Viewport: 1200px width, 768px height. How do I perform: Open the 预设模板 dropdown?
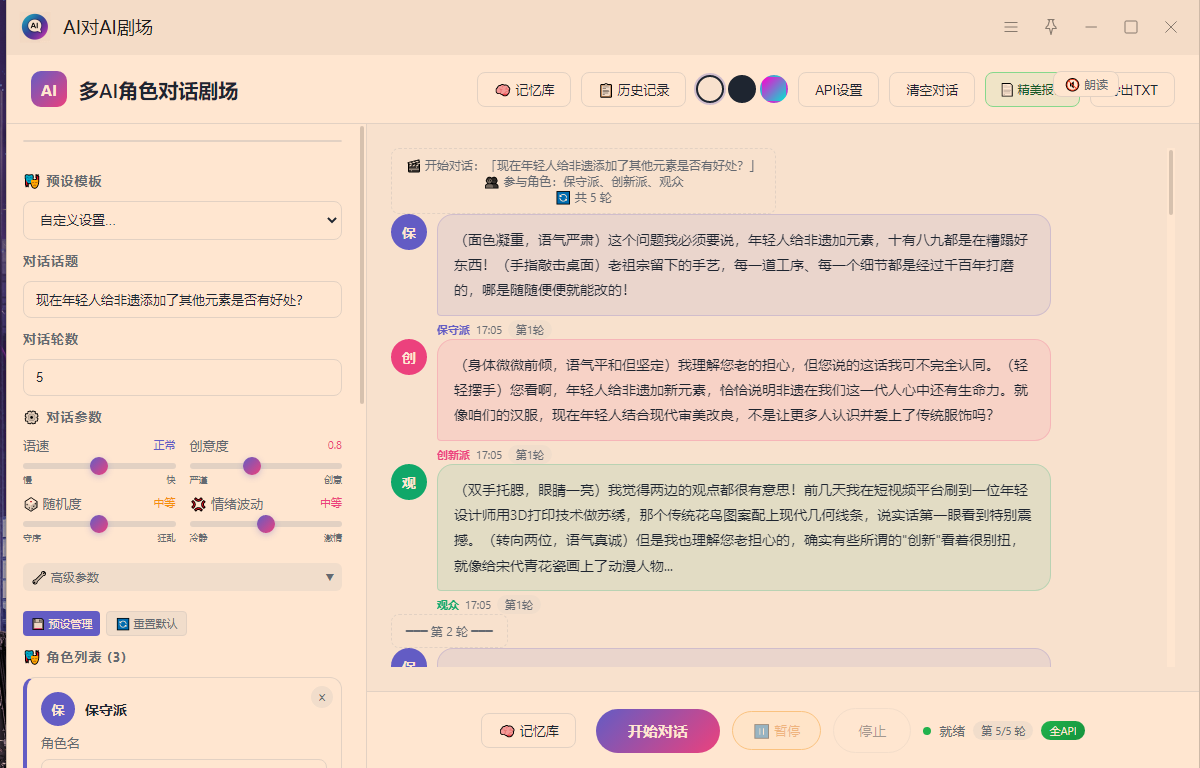(182, 220)
